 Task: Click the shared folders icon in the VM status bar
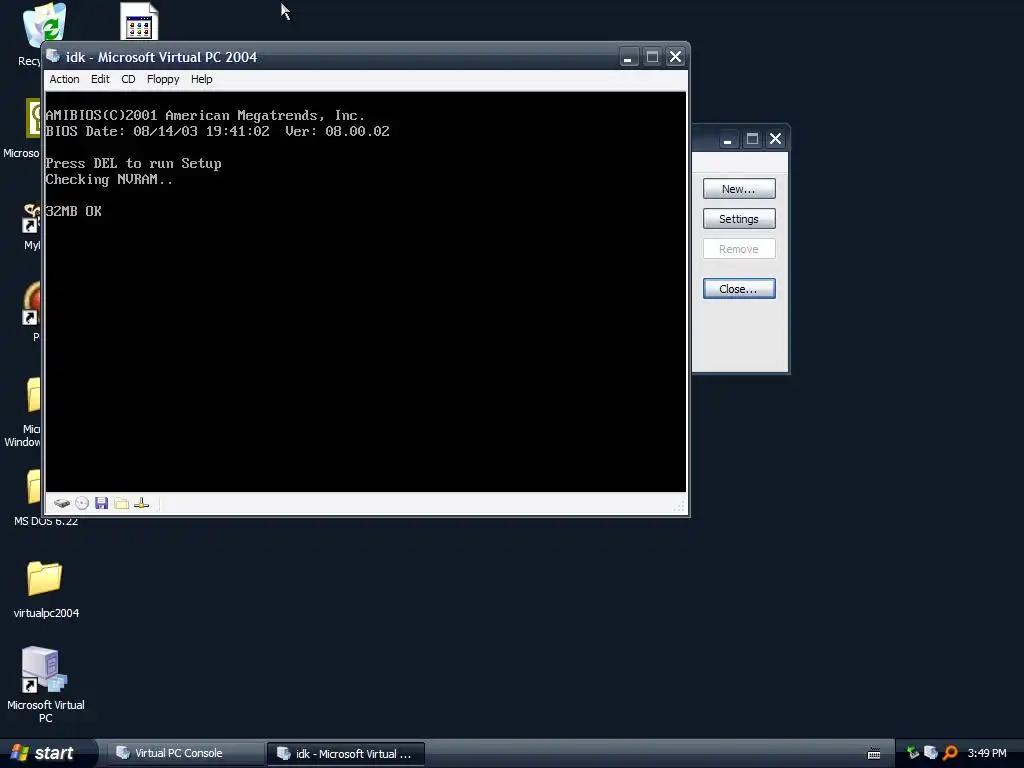(121, 503)
